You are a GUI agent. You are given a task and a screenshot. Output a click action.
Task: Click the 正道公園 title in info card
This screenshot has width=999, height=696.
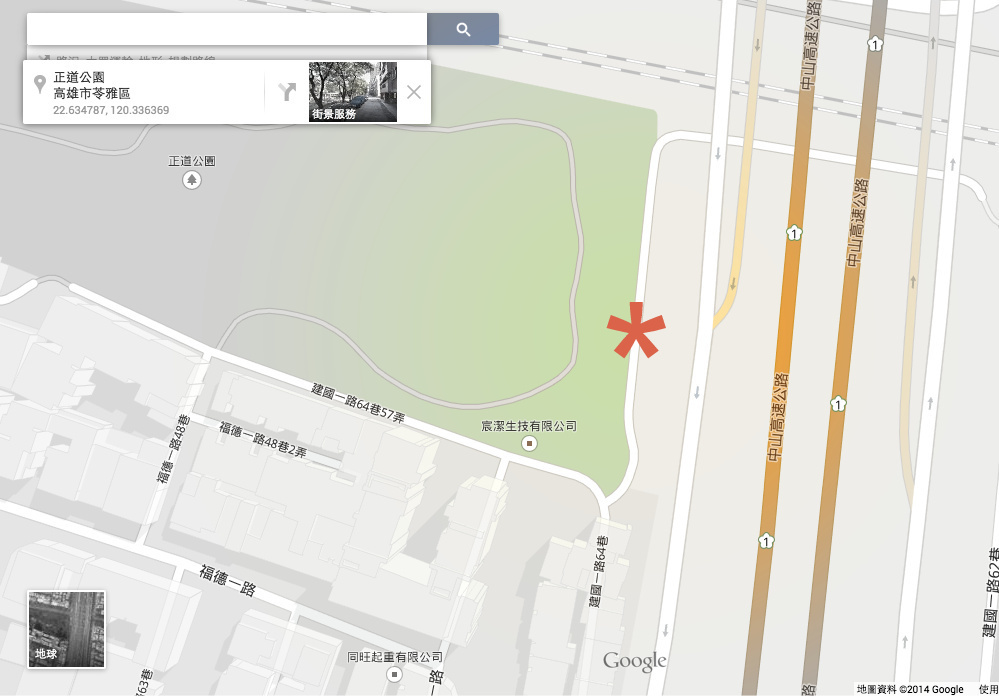click(79, 78)
